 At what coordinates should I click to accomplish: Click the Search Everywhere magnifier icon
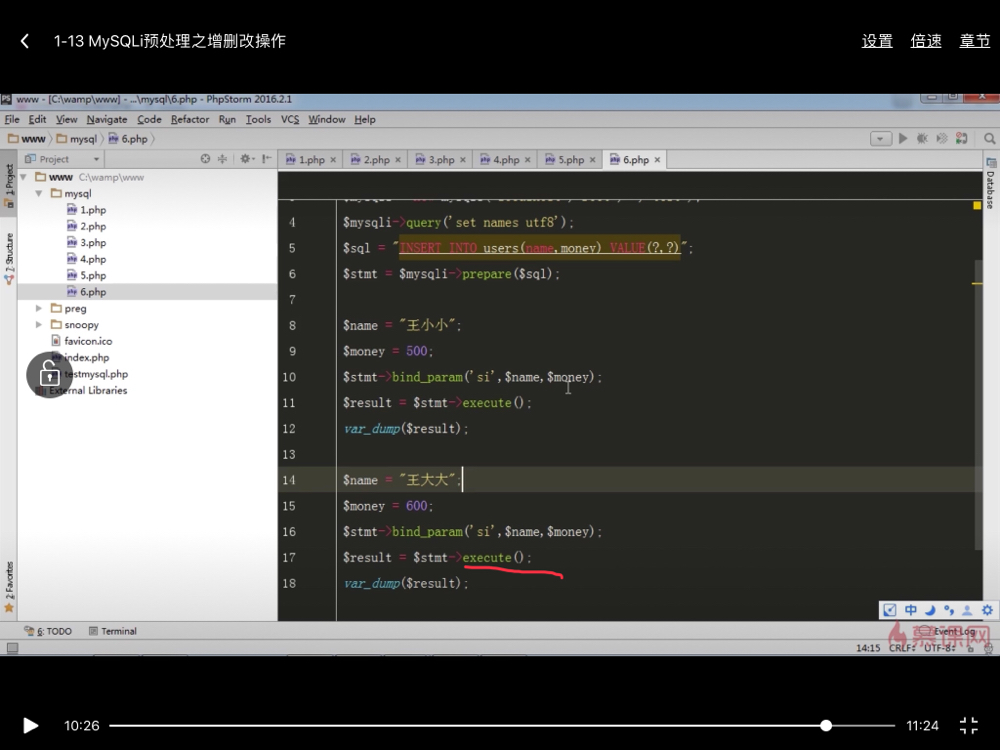point(990,139)
